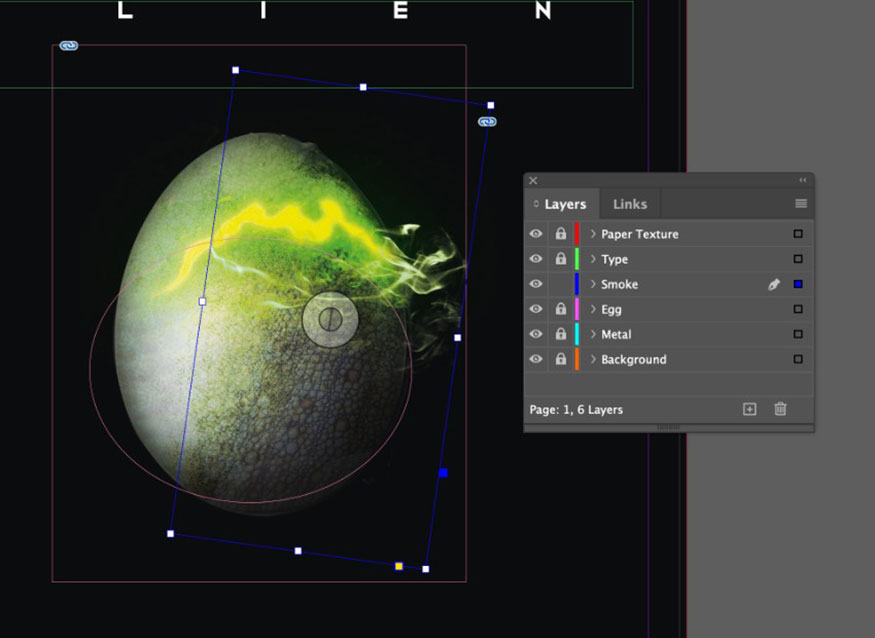Close the Layers panel

533,180
